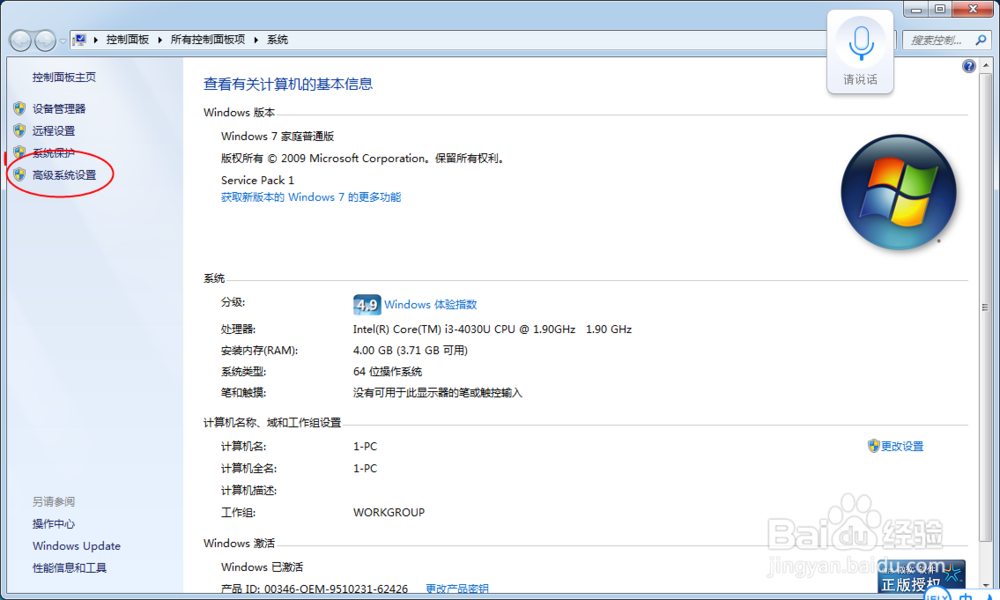Click the vertical scrollbar up arrow

coord(986,65)
